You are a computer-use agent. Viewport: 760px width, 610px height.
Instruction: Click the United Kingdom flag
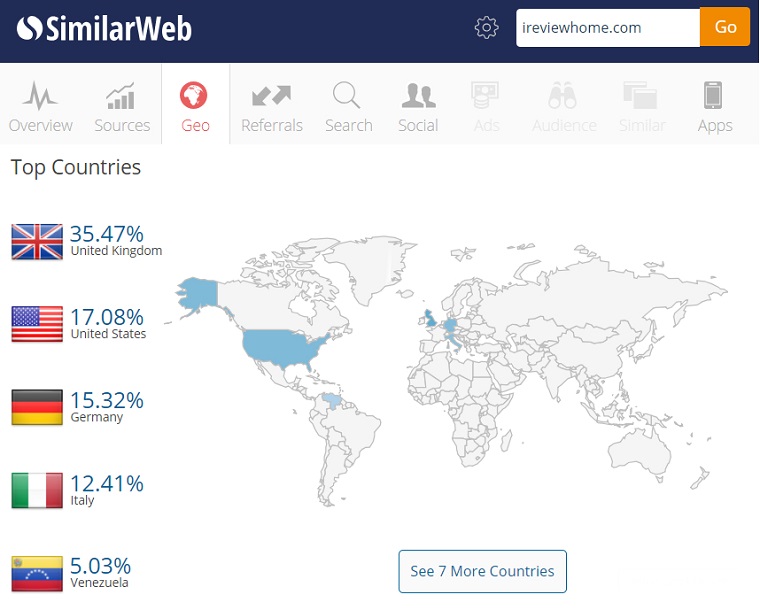[x=37, y=242]
